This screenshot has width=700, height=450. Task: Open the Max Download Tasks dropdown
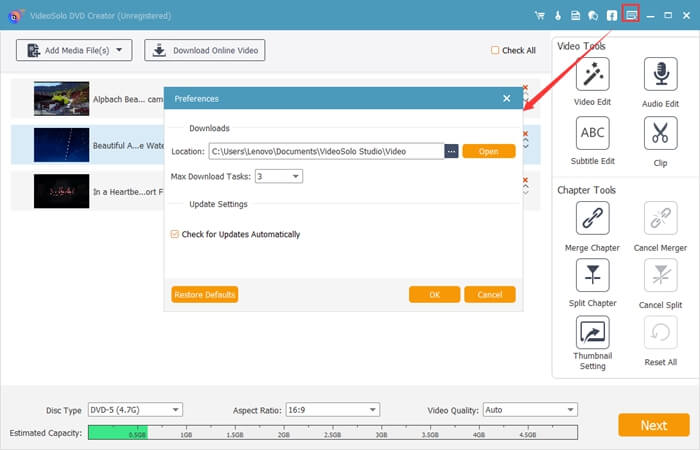pos(279,176)
